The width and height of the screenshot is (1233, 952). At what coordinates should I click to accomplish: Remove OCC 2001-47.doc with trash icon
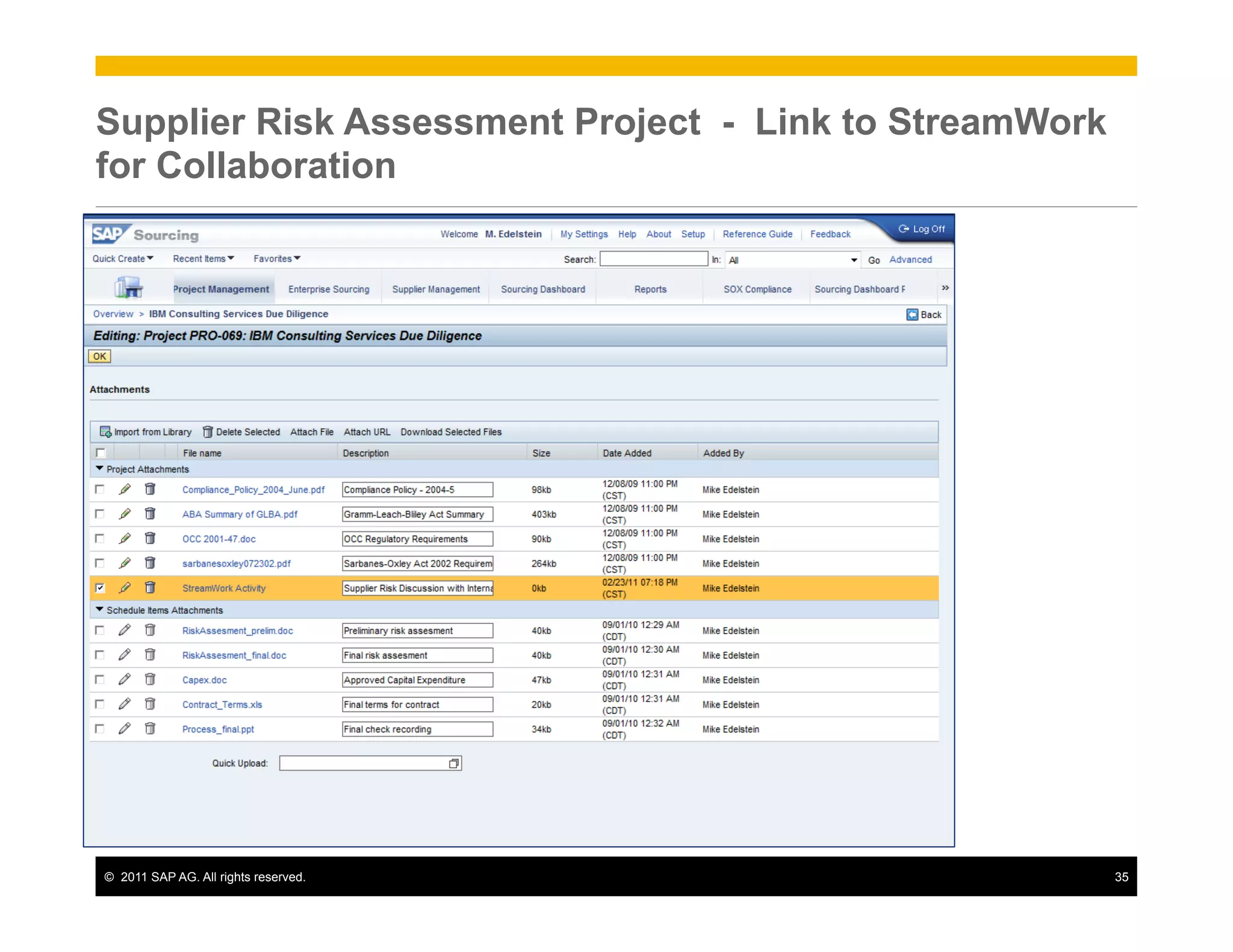point(150,539)
